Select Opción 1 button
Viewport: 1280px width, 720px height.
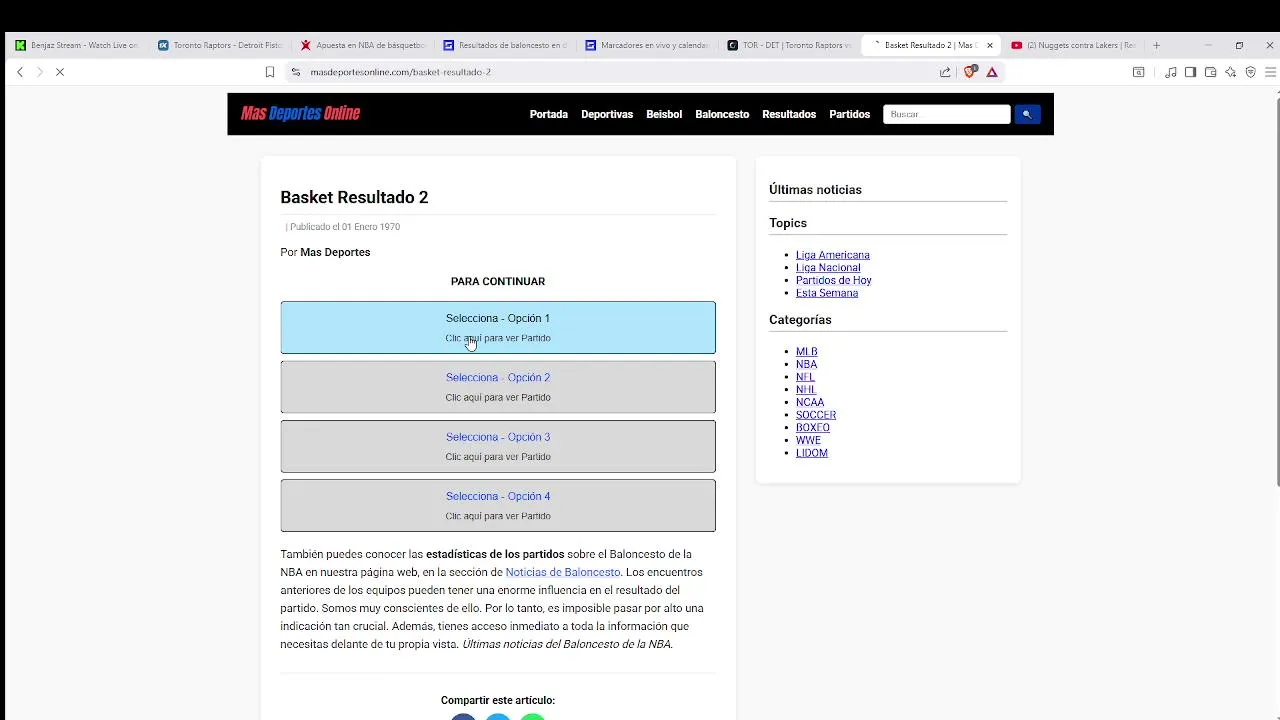tap(498, 327)
